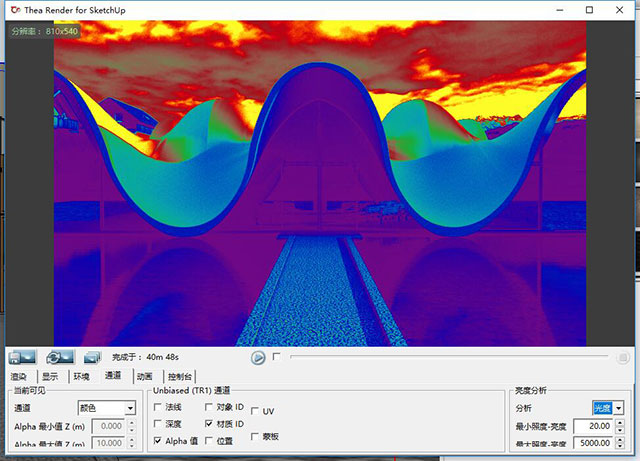
Task: Disable the Alpha 值 checkbox
Action: point(158,441)
